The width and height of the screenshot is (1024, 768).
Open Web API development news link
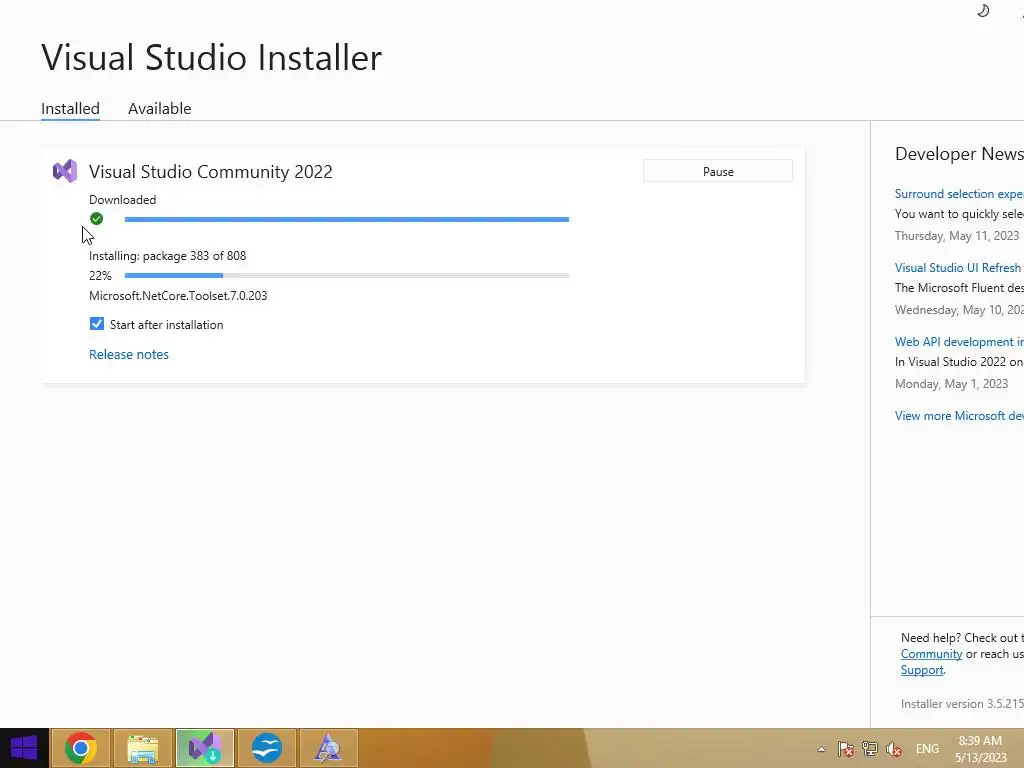(959, 342)
